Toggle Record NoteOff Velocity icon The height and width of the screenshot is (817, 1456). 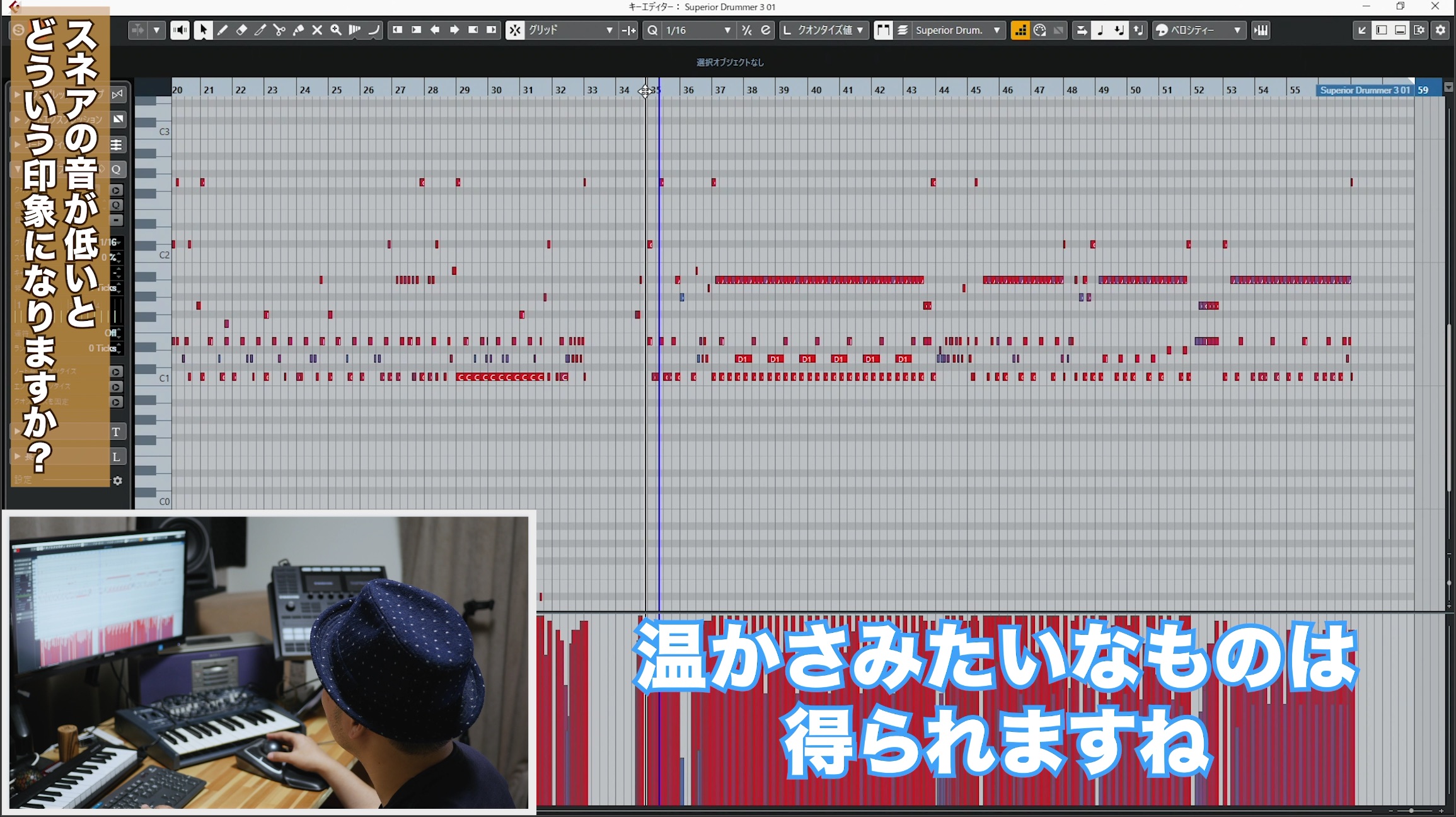(x=1138, y=30)
